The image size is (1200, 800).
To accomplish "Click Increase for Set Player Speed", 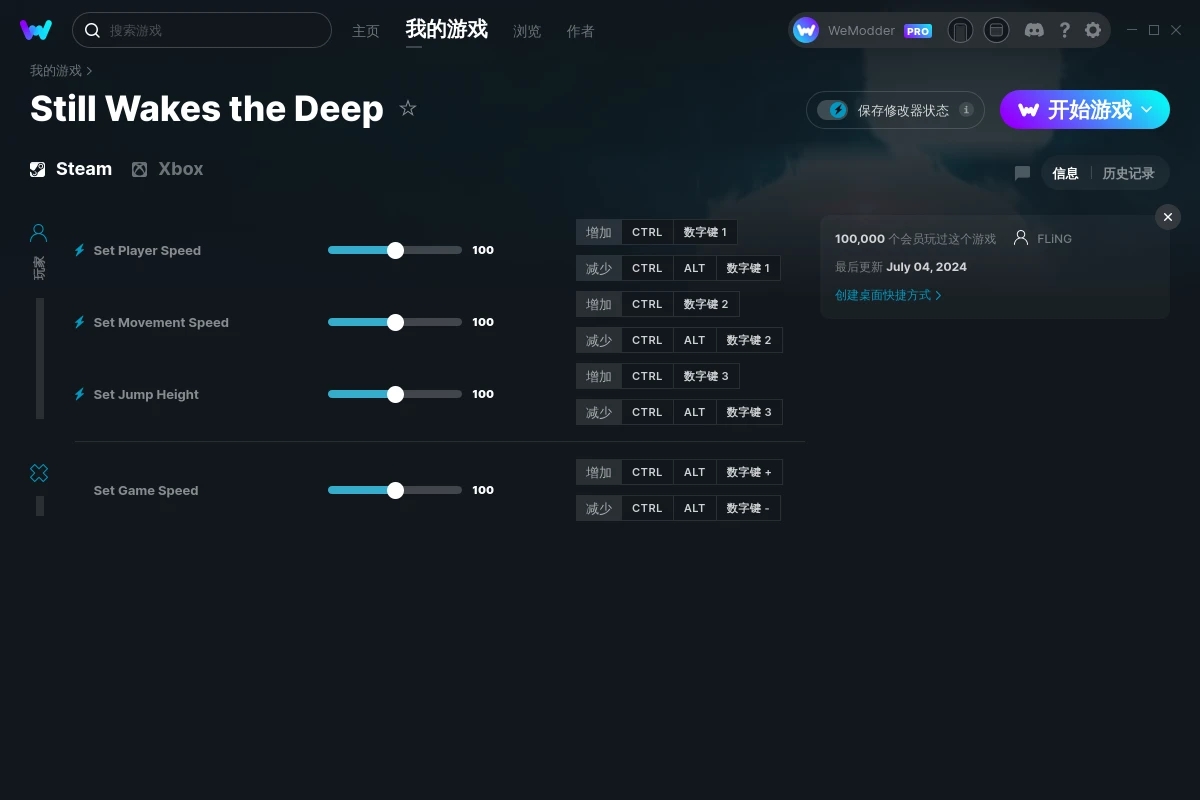I will [599, 232].
